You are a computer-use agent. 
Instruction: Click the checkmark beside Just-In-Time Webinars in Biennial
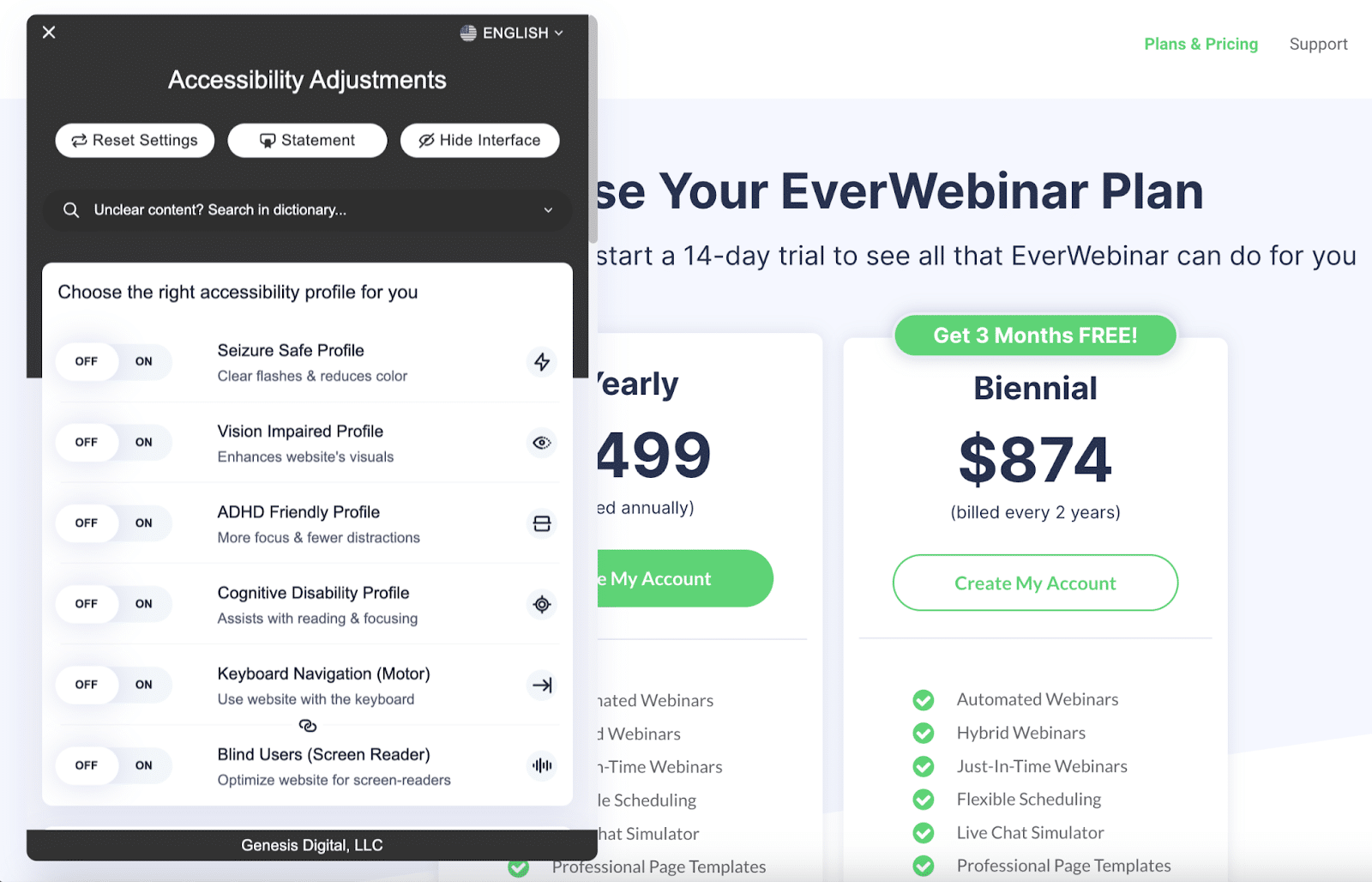pos(924,766)
